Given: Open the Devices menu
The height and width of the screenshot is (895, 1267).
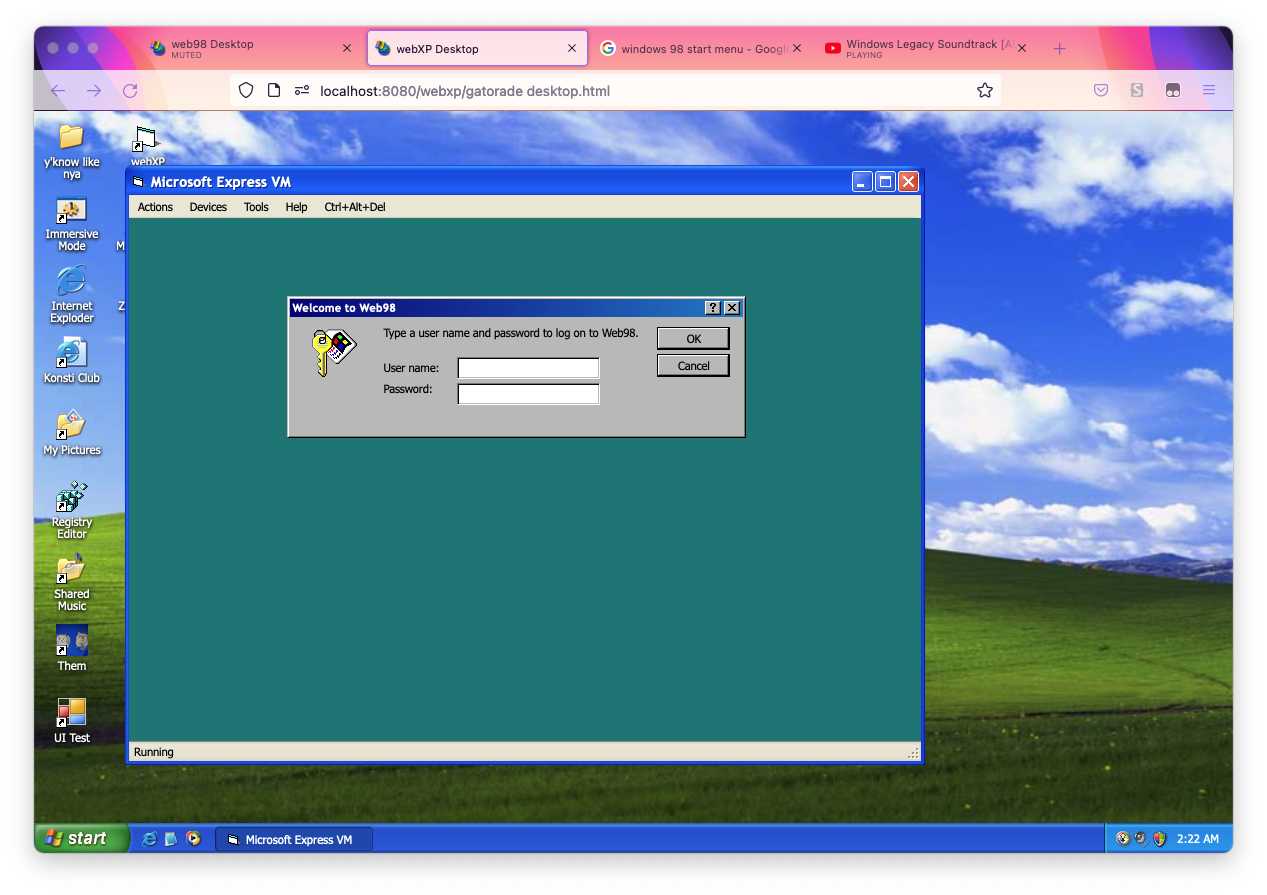Looking at the screenshot, I should [x=208, y=207].
